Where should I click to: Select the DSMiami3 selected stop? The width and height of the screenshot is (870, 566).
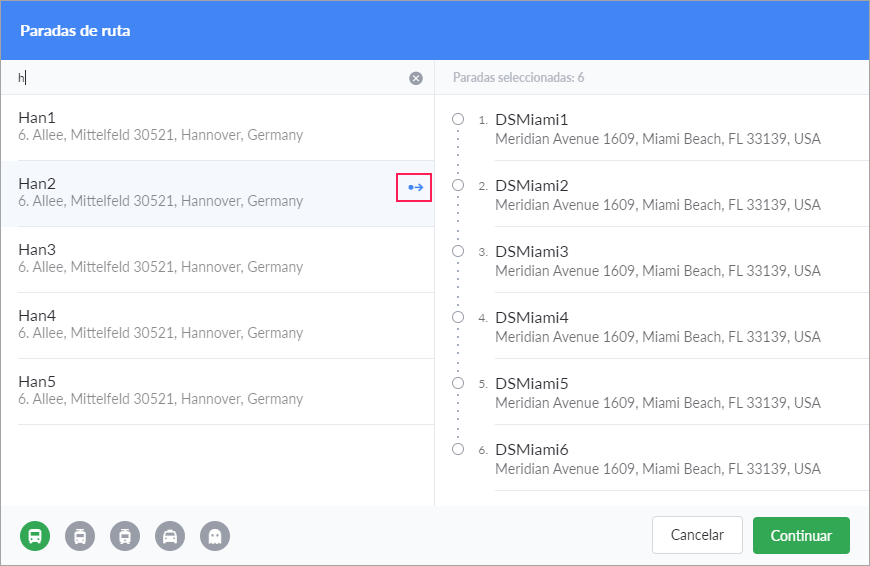652,261
